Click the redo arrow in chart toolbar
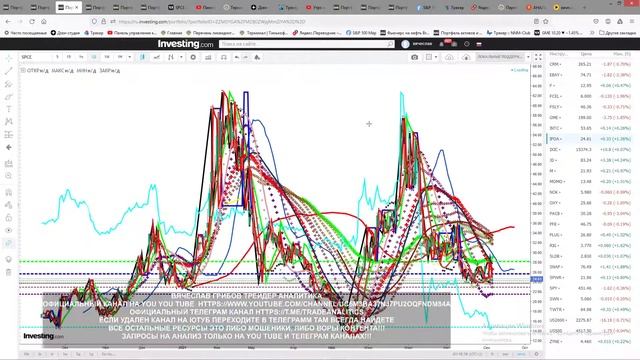 [x=246, y=57]
